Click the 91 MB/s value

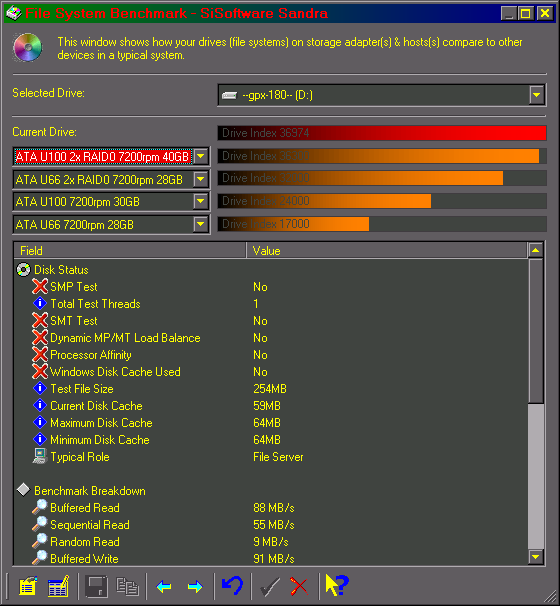(274, 559)
